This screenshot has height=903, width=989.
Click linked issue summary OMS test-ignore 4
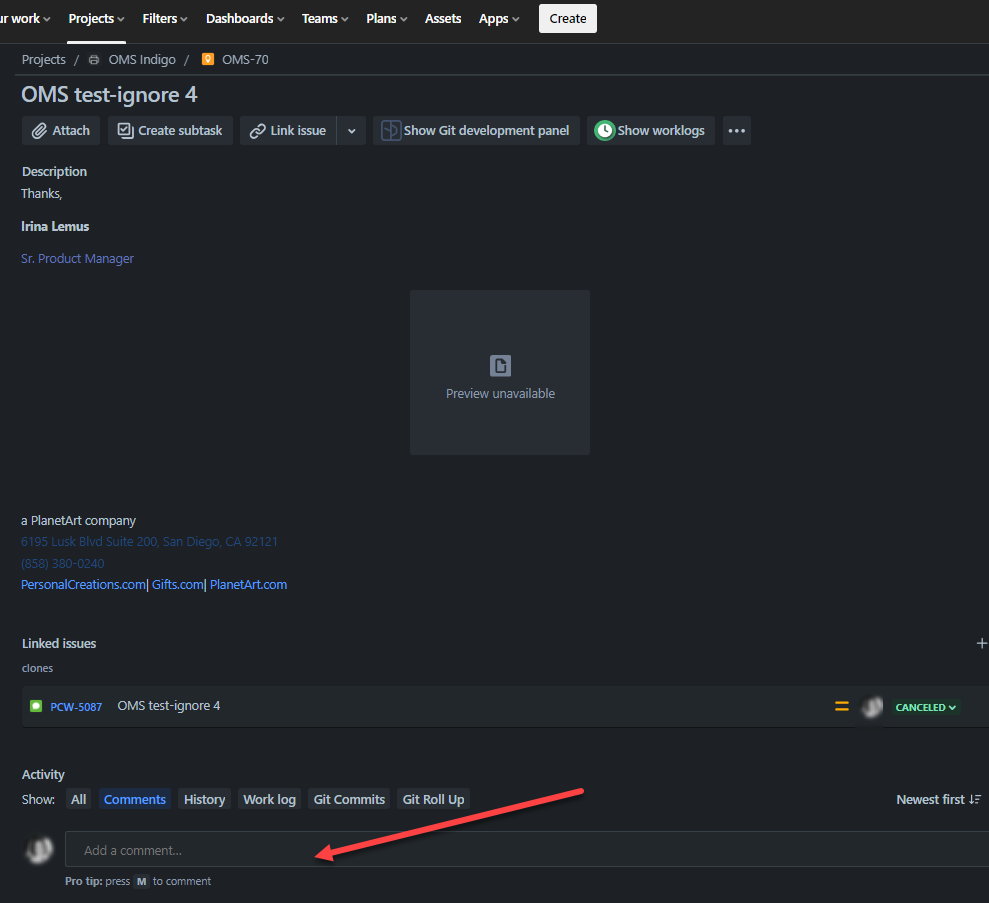(169, 706)
